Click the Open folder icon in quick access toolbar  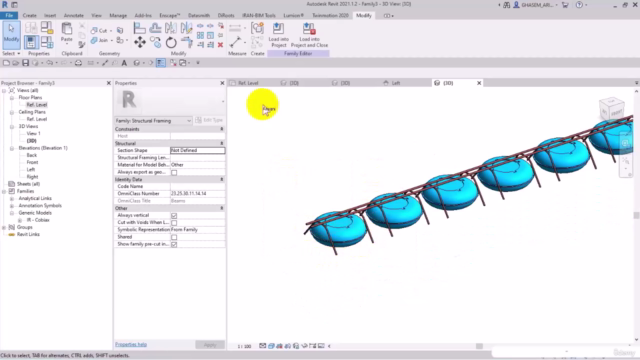(16, 63)
